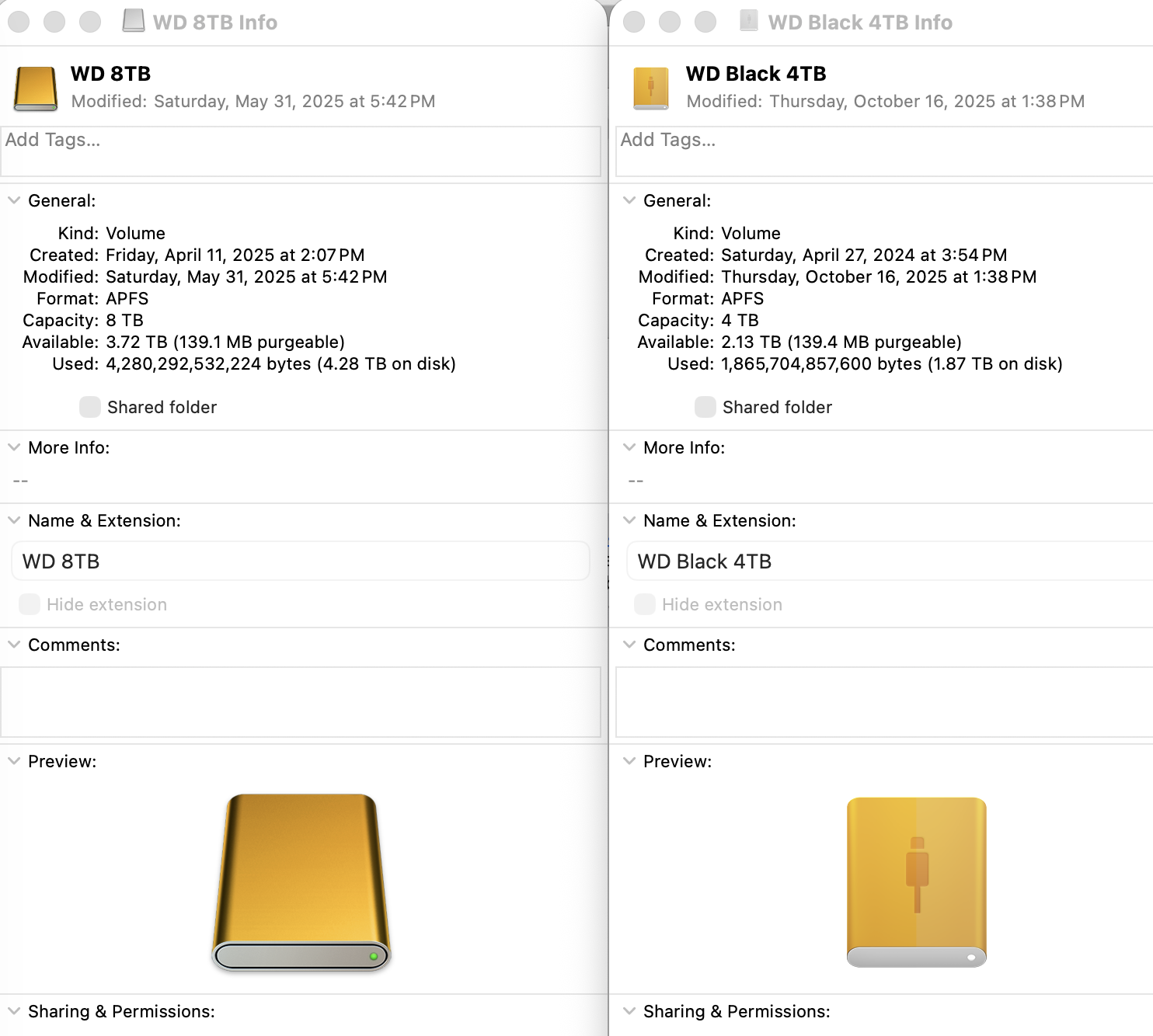Minimize the WD 8TB Info window
The width and height of the screenshot is (1153, 1036).
point(54,22)
